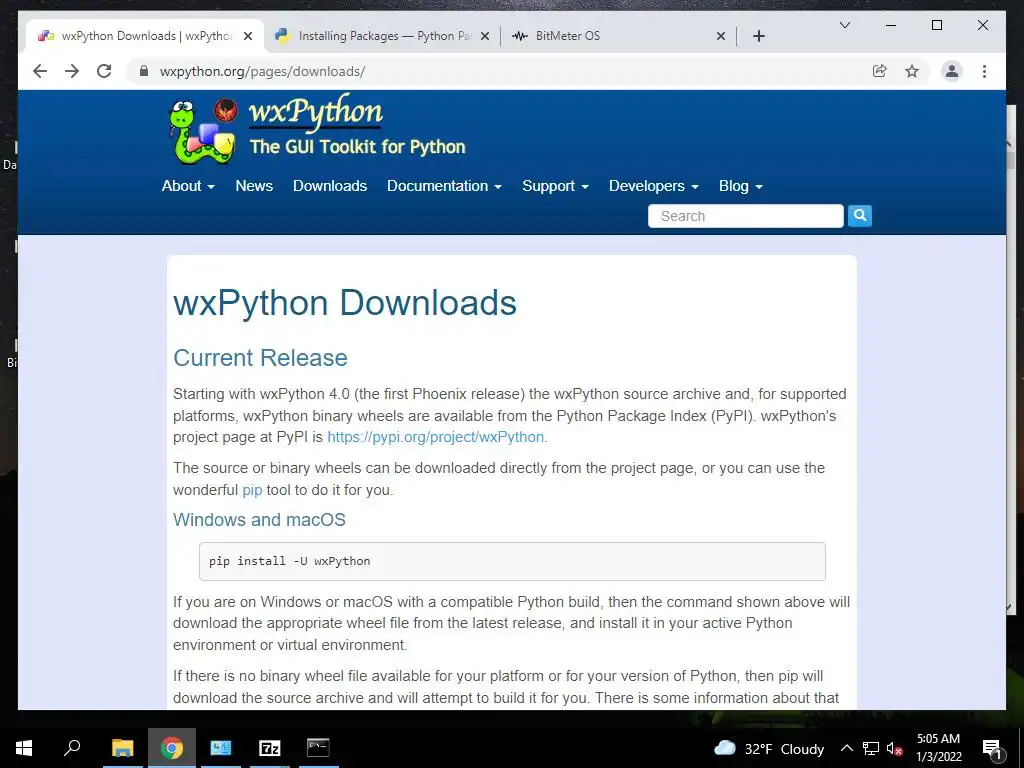Open the clock showing 5:05 AM
The width and height of the screenshot is (1024, 768).
click(x=938, y=748)
